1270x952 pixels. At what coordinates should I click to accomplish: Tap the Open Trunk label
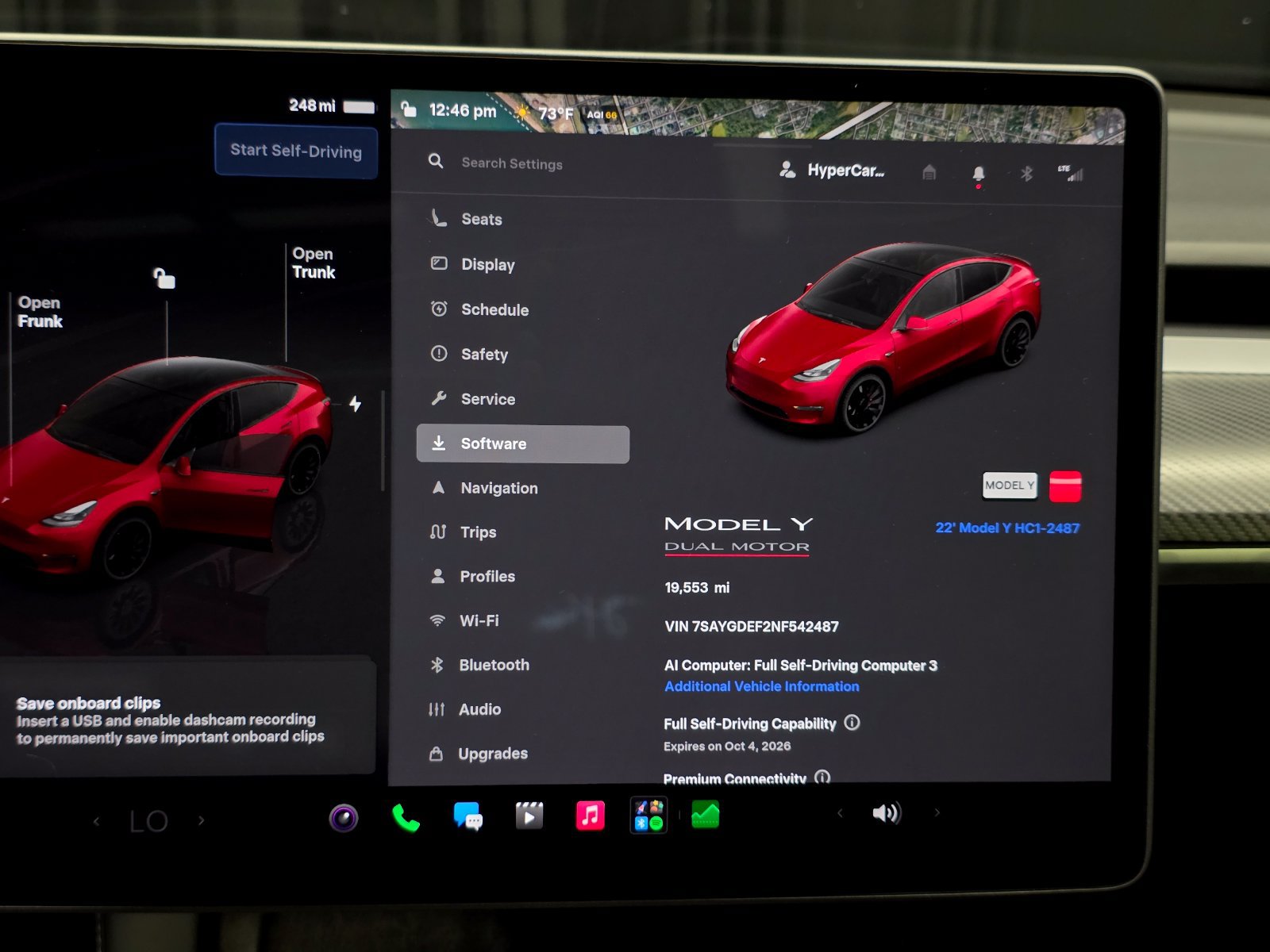point(314,263)
